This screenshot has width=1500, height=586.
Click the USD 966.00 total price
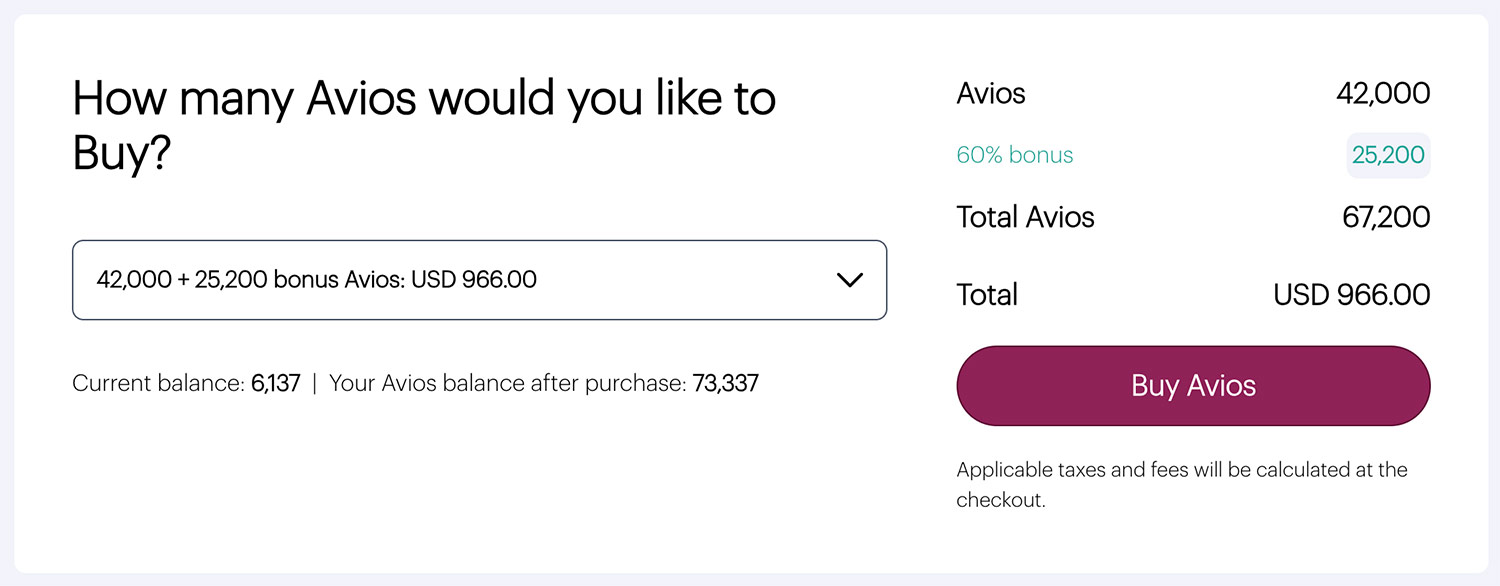pos(1351,295)
